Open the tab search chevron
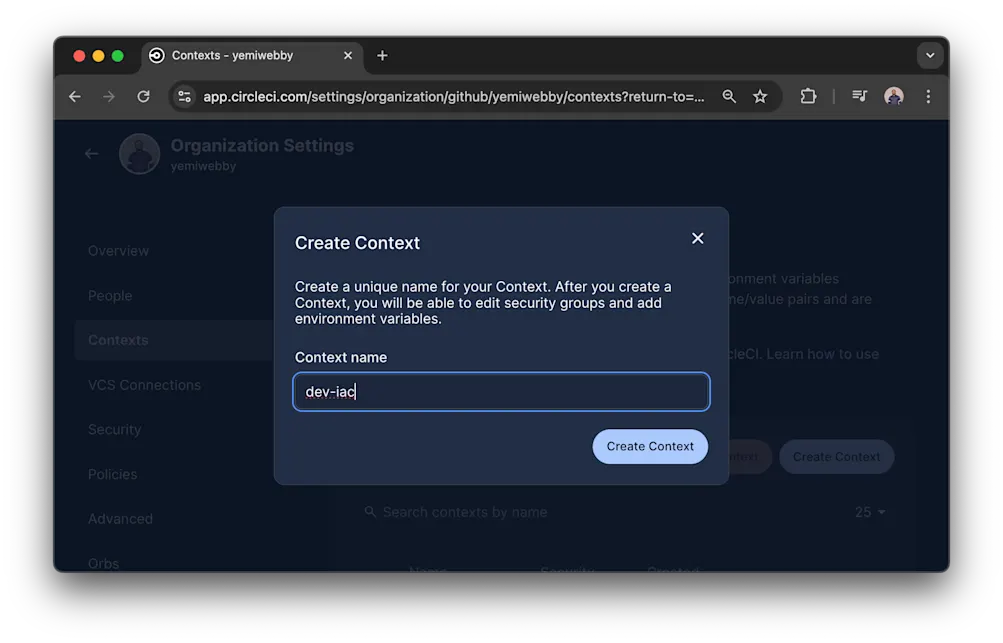Screen dimensions: 1003x643 [x=930, y=56]
